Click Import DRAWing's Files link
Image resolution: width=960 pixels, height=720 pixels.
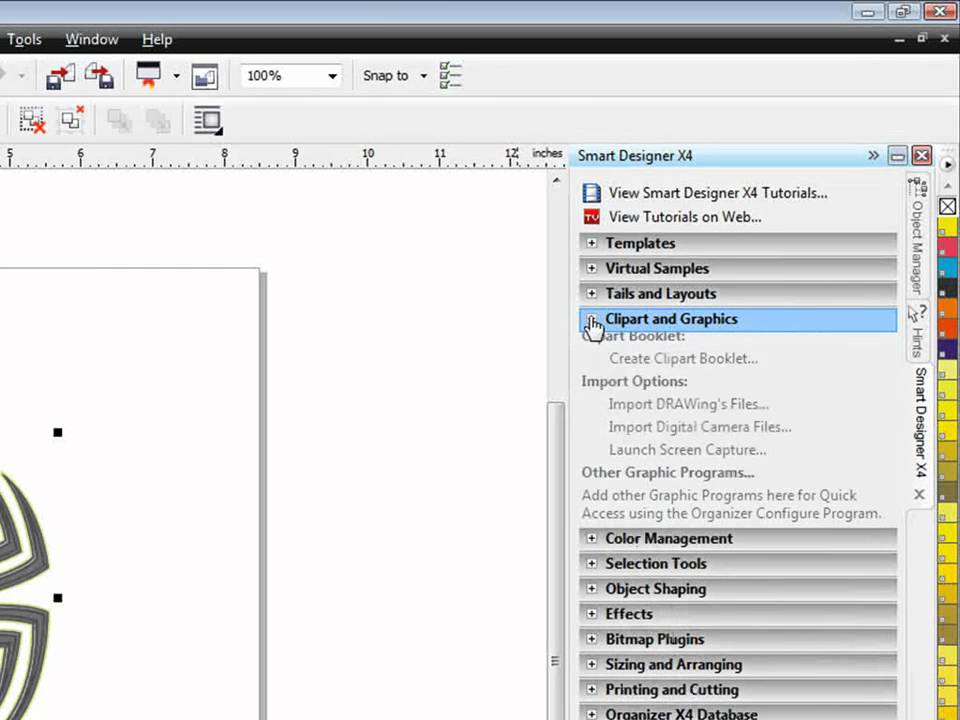(688, 404)
